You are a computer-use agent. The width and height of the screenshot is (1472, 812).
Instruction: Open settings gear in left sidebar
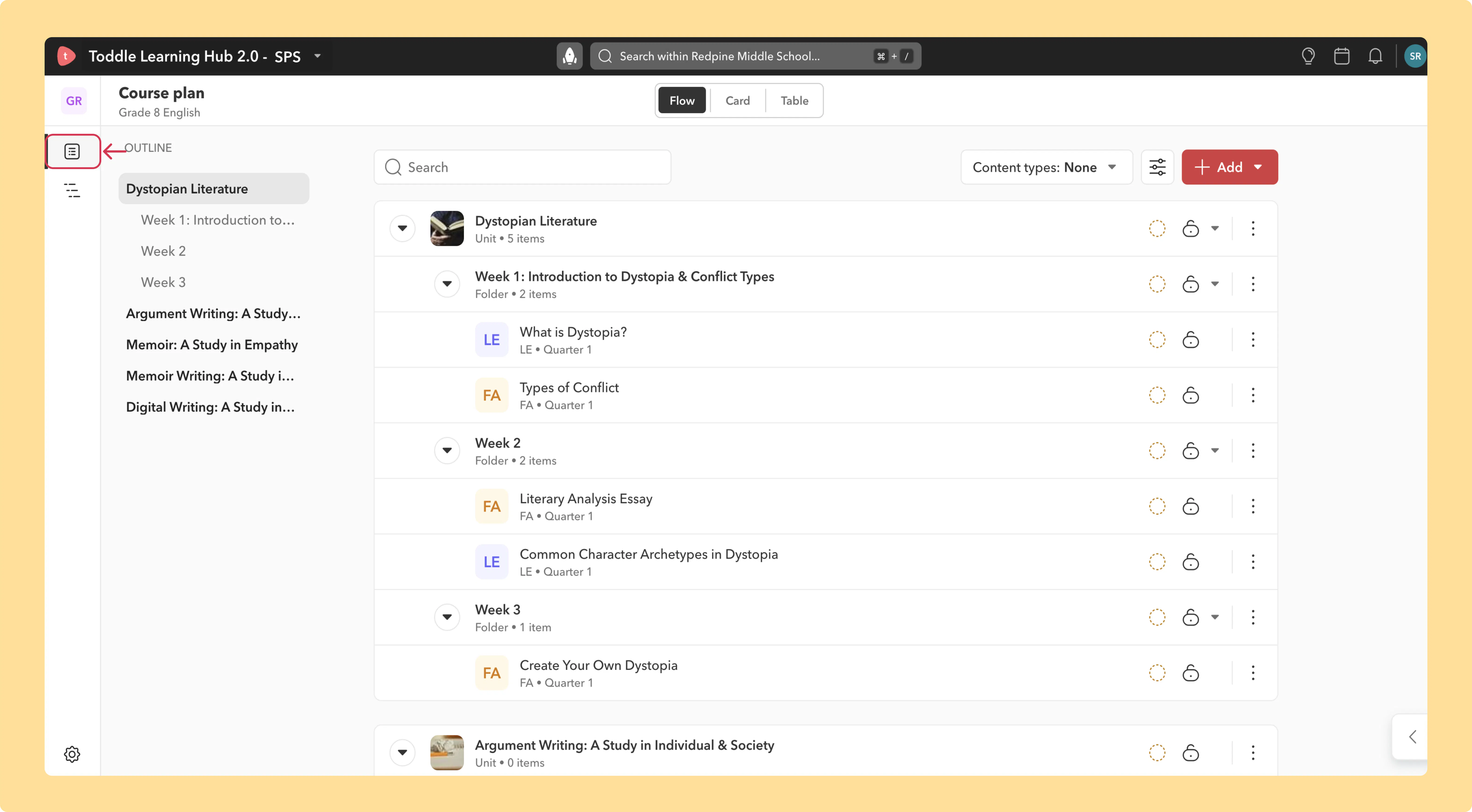72,754
